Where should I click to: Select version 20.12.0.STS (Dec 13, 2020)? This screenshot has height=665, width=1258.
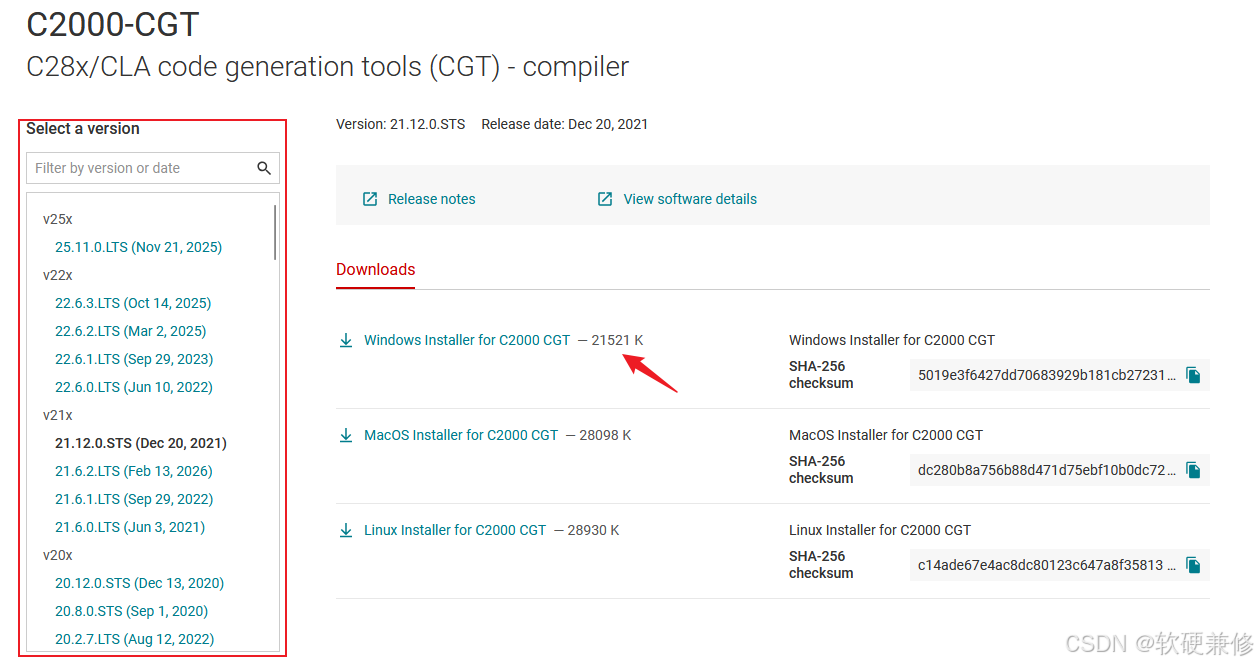tap(139, 583)
